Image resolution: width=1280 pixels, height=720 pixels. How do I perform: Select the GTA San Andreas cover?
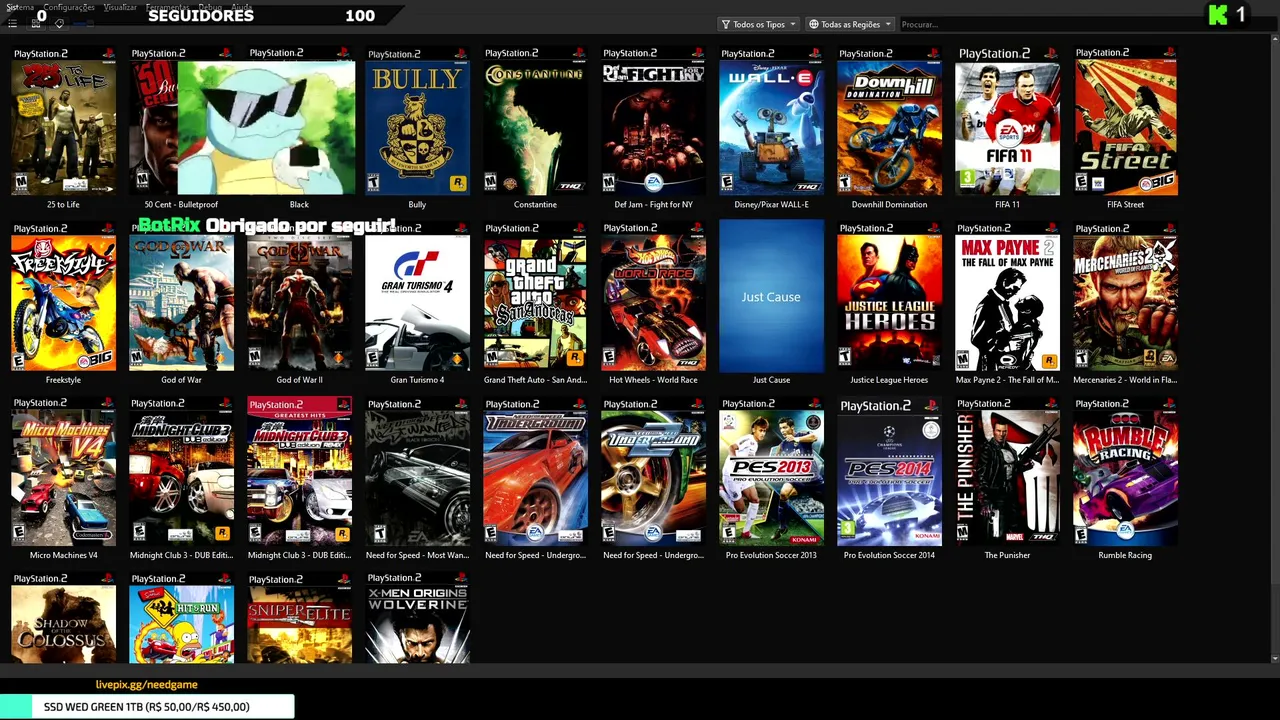click(535, 296)
